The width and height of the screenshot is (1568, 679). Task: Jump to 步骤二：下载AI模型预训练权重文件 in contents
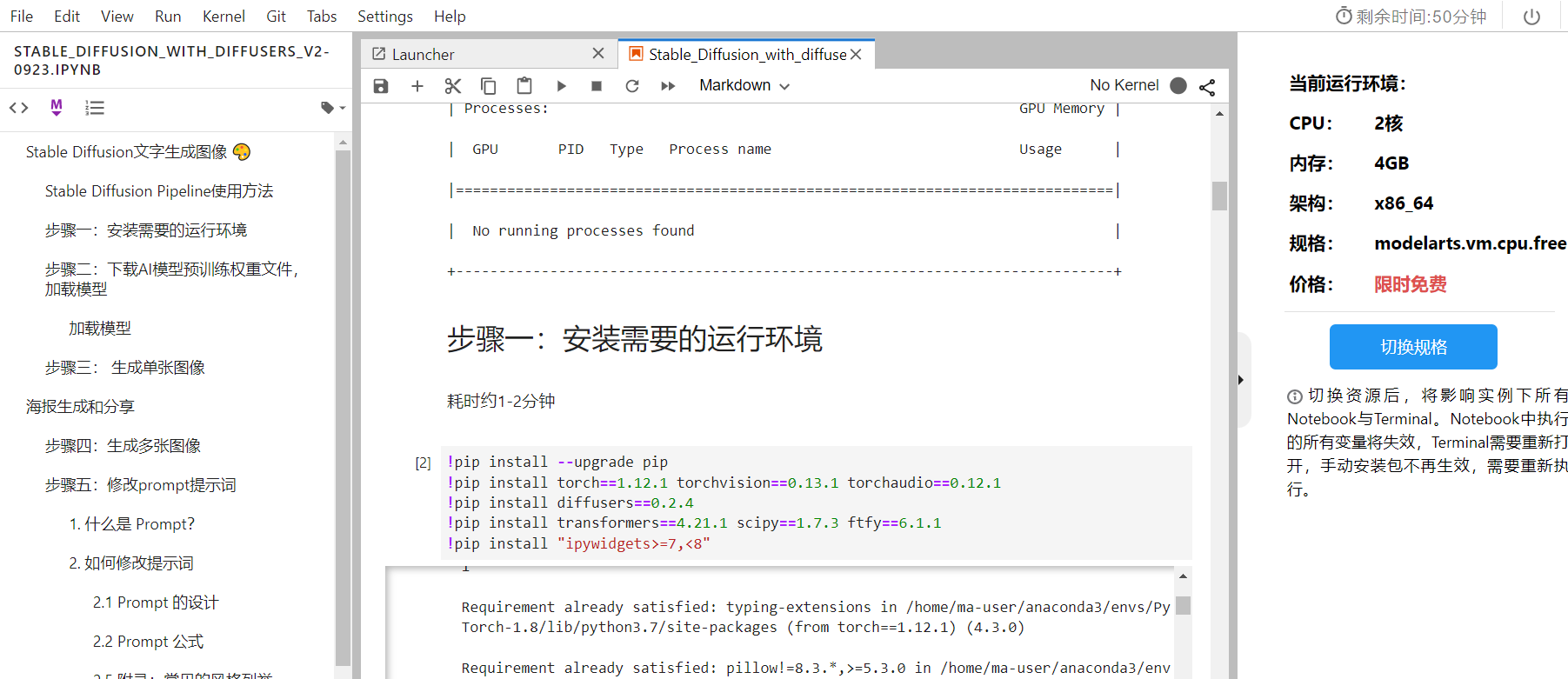point(172,279)
